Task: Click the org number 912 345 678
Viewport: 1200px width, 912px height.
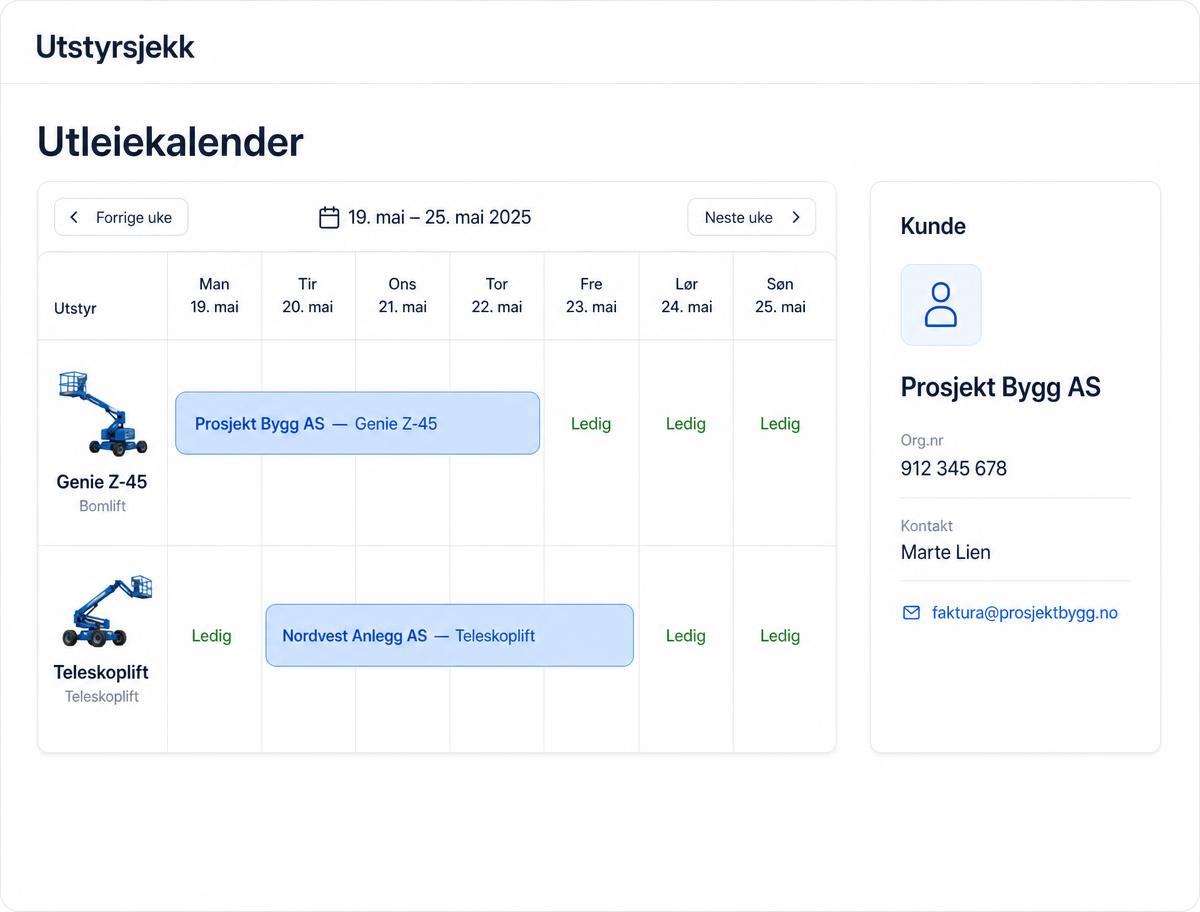Action: tap(954, 468)
